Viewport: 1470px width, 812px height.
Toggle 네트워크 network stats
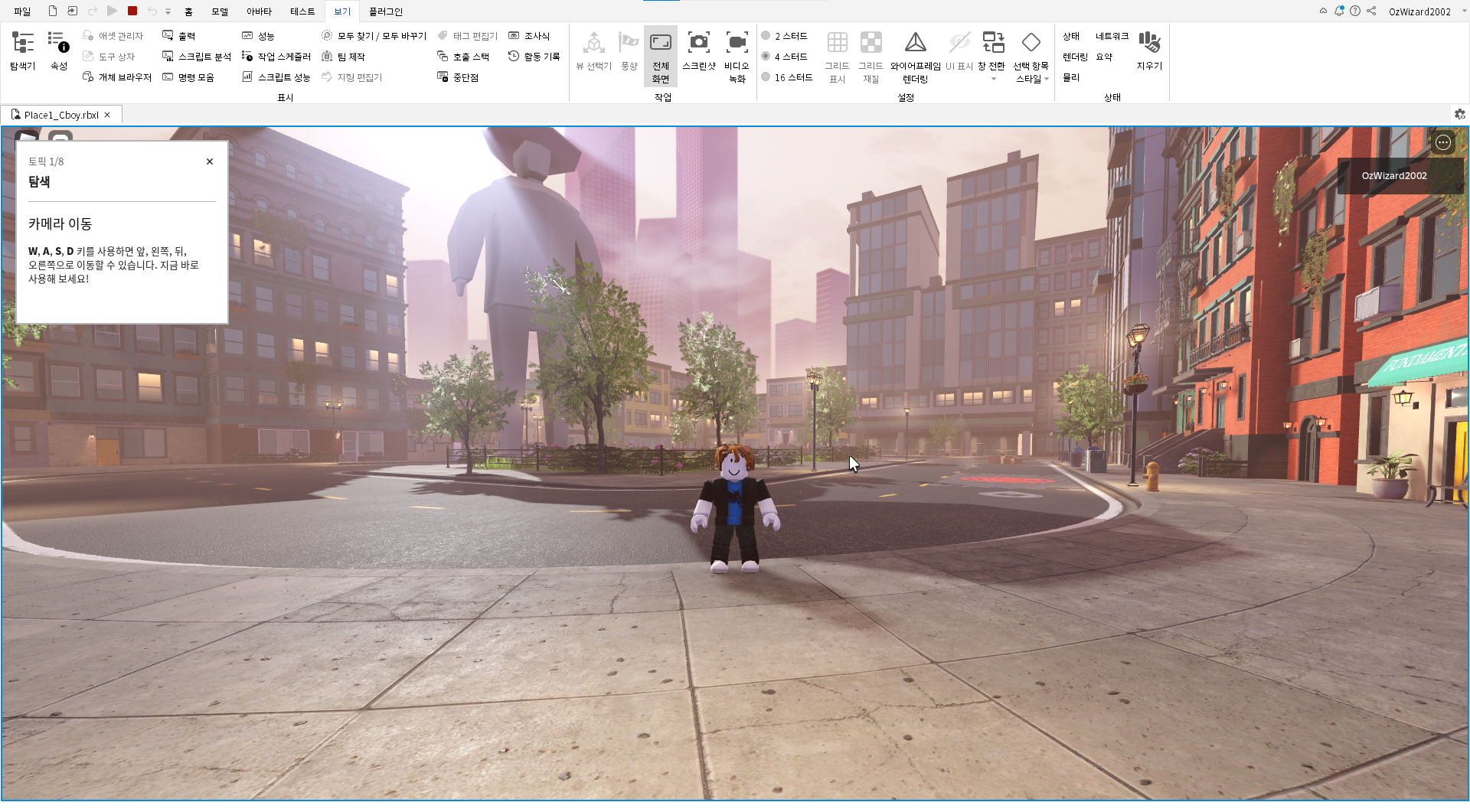point(1112,36)
